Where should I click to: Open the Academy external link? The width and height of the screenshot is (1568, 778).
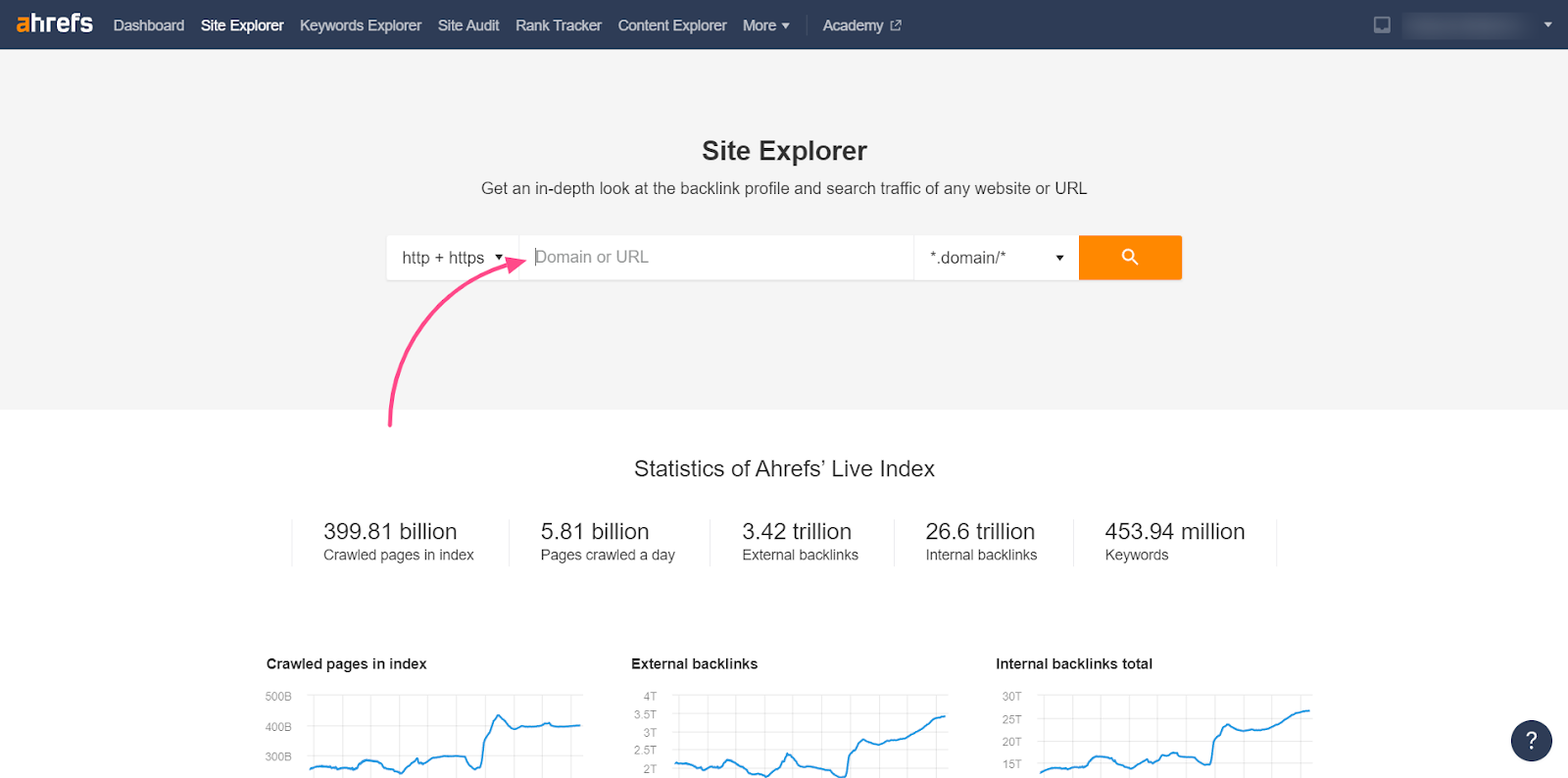[x=861, y=25]
